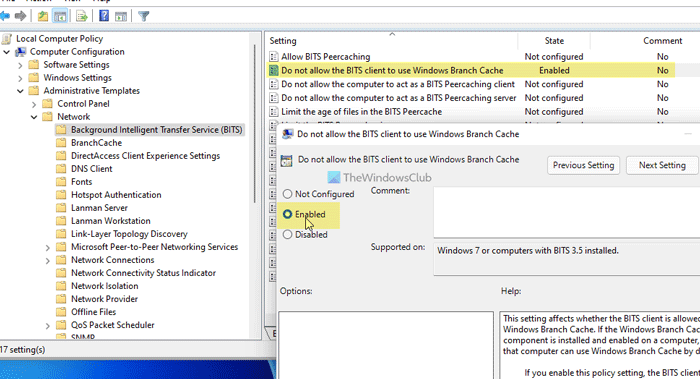Select the Disabled radio button
The height and width of the screenshot is (379, 700).
point(288,234)
